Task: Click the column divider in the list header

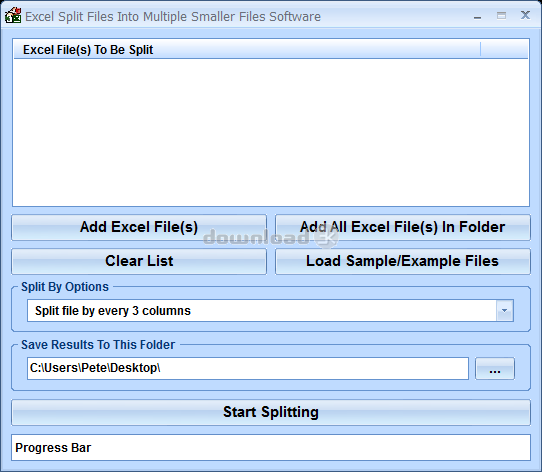Action: (480, 49)
